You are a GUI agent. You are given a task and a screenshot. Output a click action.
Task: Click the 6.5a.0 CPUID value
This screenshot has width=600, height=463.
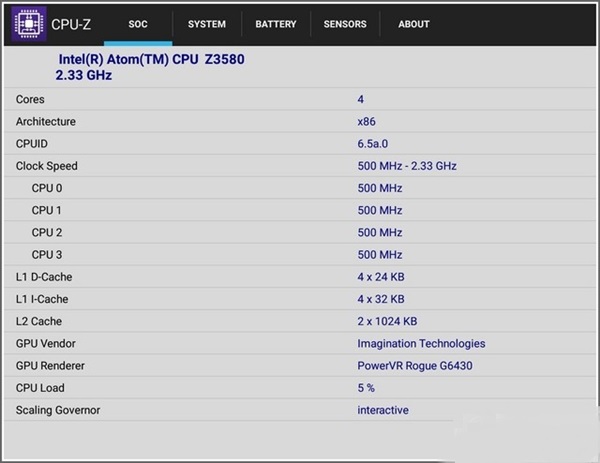(373, 144)
